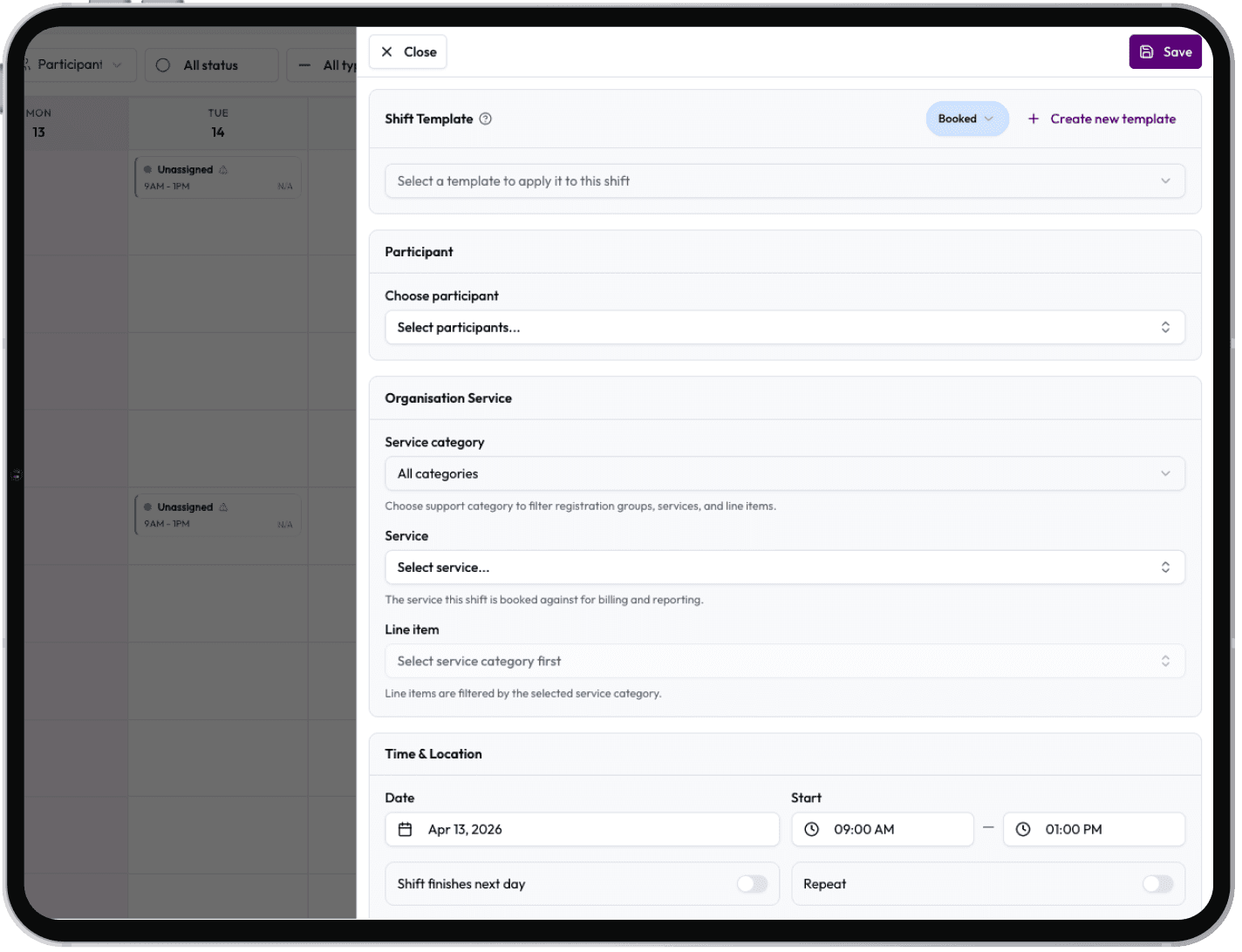Save the shift
Screen dimensions: 1242x952
(1165, 52)
